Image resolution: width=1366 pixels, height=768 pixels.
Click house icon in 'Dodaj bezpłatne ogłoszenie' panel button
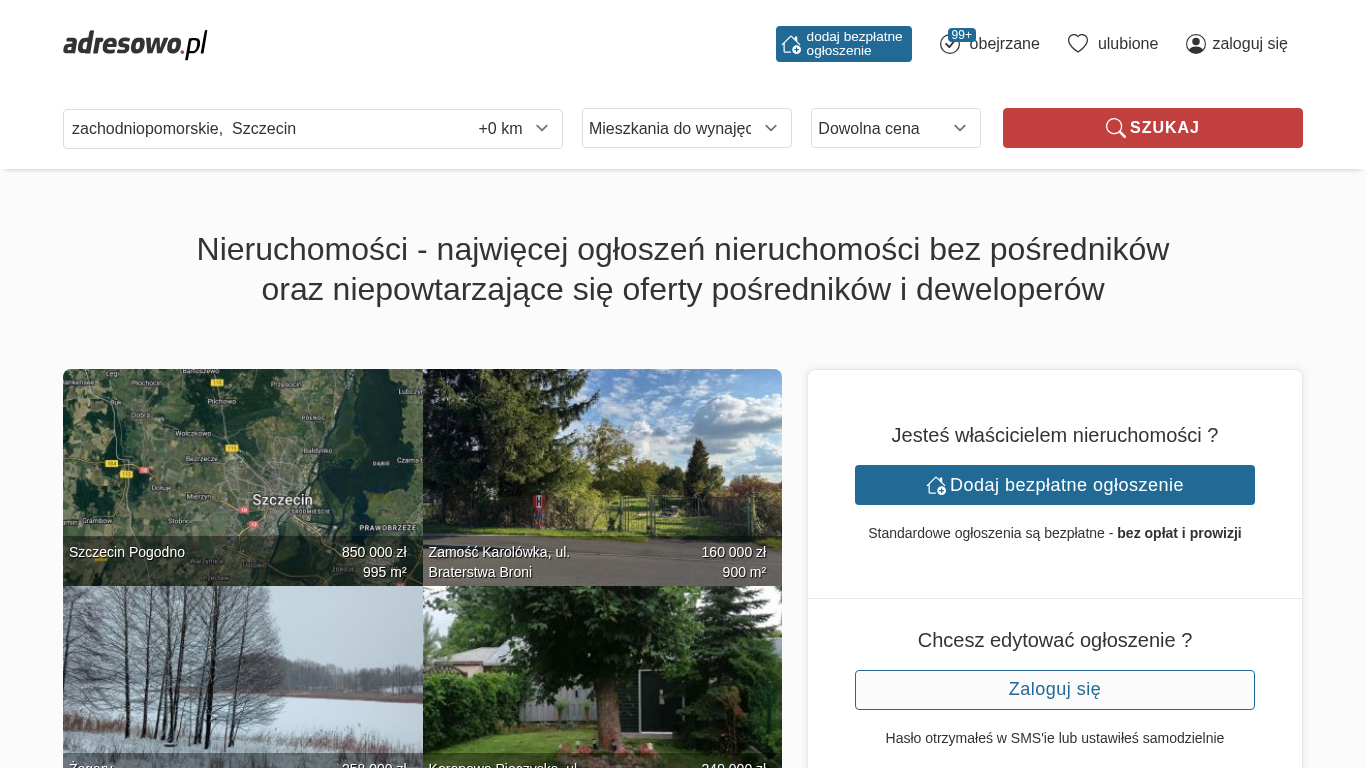936,485
